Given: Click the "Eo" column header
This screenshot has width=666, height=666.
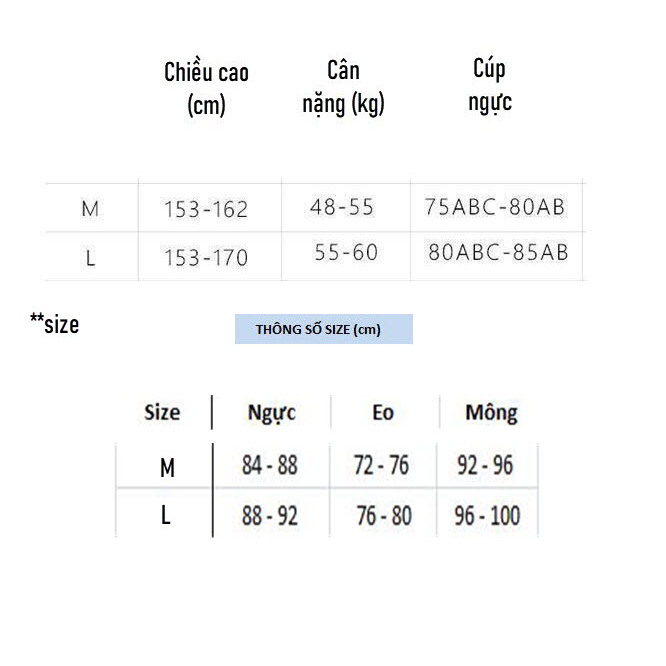Looking at the screenshot, I should (x=382, y=413).
